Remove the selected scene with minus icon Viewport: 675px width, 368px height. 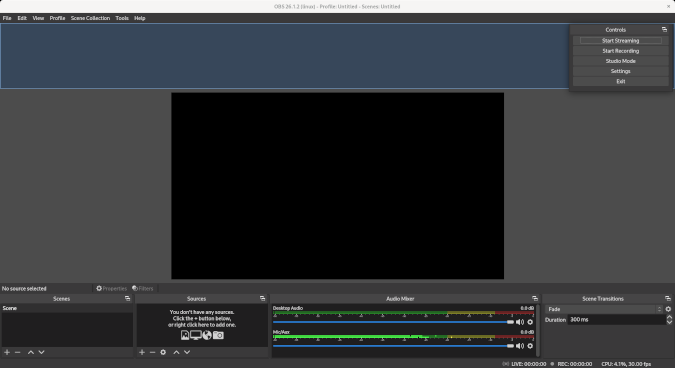[18, 352]
